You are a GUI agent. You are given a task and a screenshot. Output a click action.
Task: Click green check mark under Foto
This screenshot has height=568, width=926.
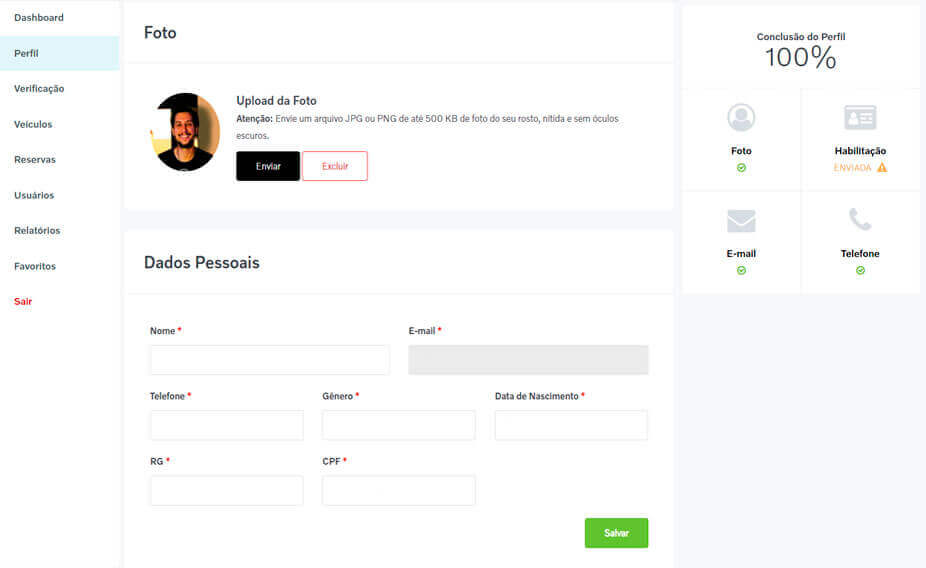(x=741, y=168)
